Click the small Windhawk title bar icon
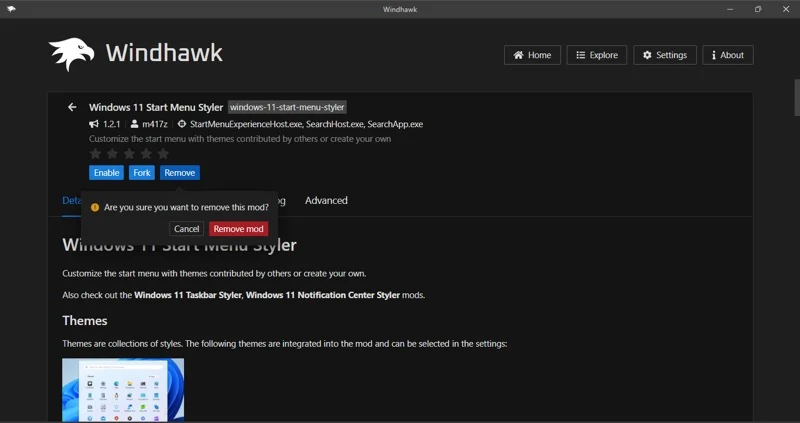The width and height of the screenshot is (800, 423). pos(11,9)
